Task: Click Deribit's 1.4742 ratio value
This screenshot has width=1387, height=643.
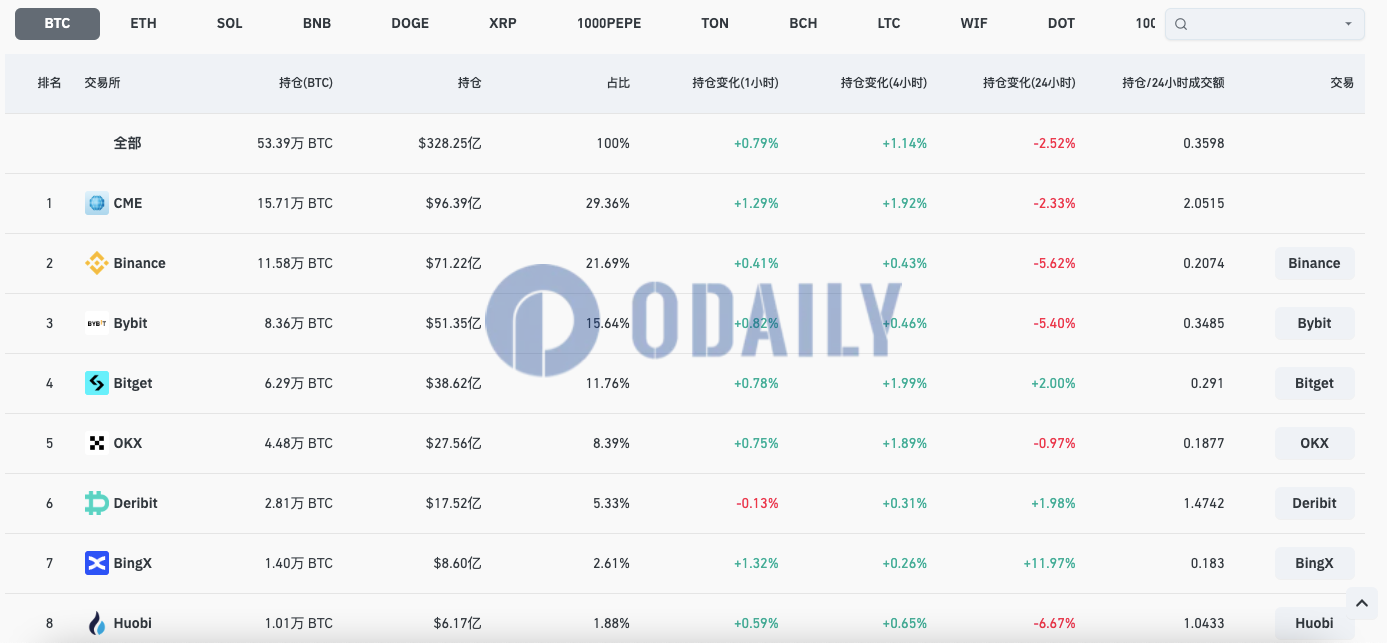Action: (1204, 503)
